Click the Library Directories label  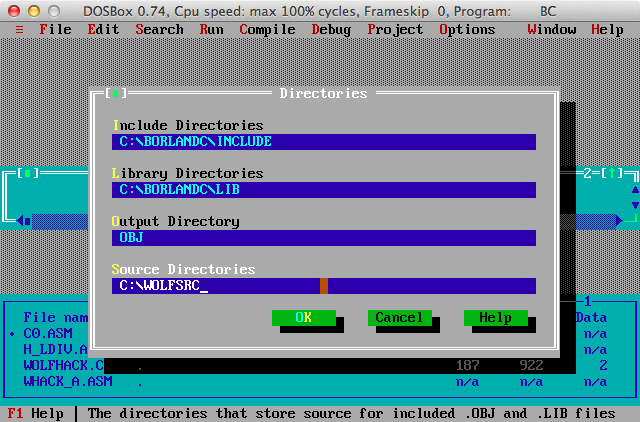coord(188,173)
